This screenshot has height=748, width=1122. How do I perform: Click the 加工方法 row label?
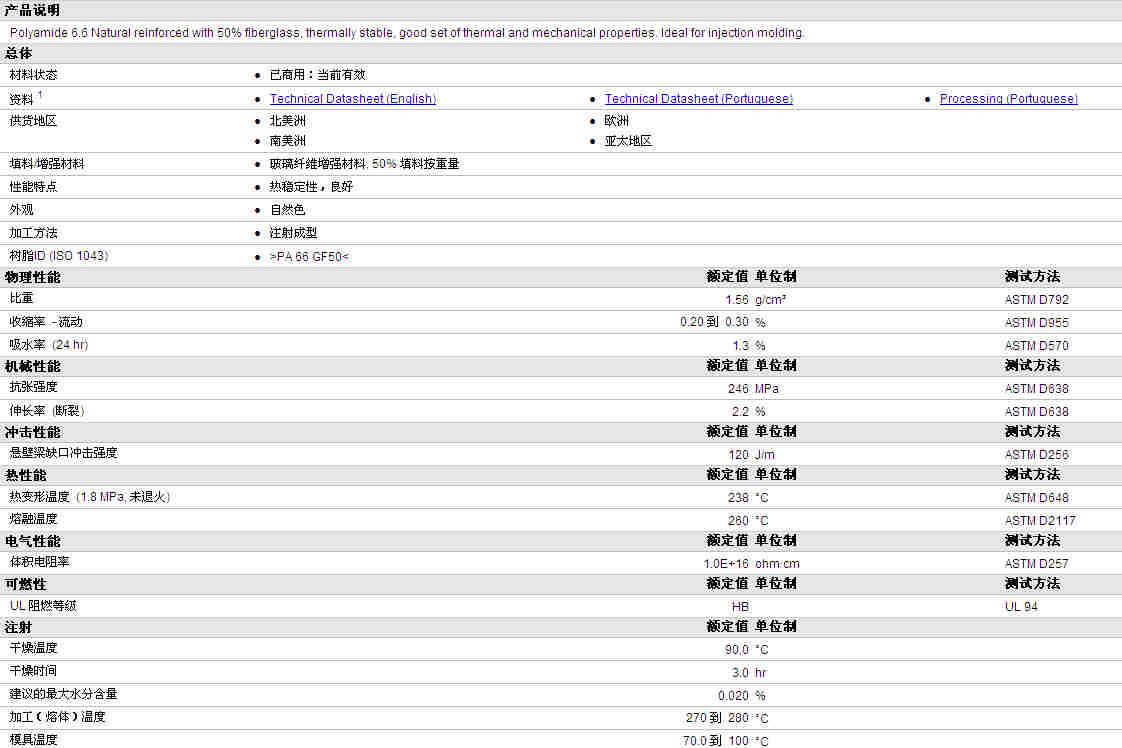pyautogui.click(x=33, y=233)
